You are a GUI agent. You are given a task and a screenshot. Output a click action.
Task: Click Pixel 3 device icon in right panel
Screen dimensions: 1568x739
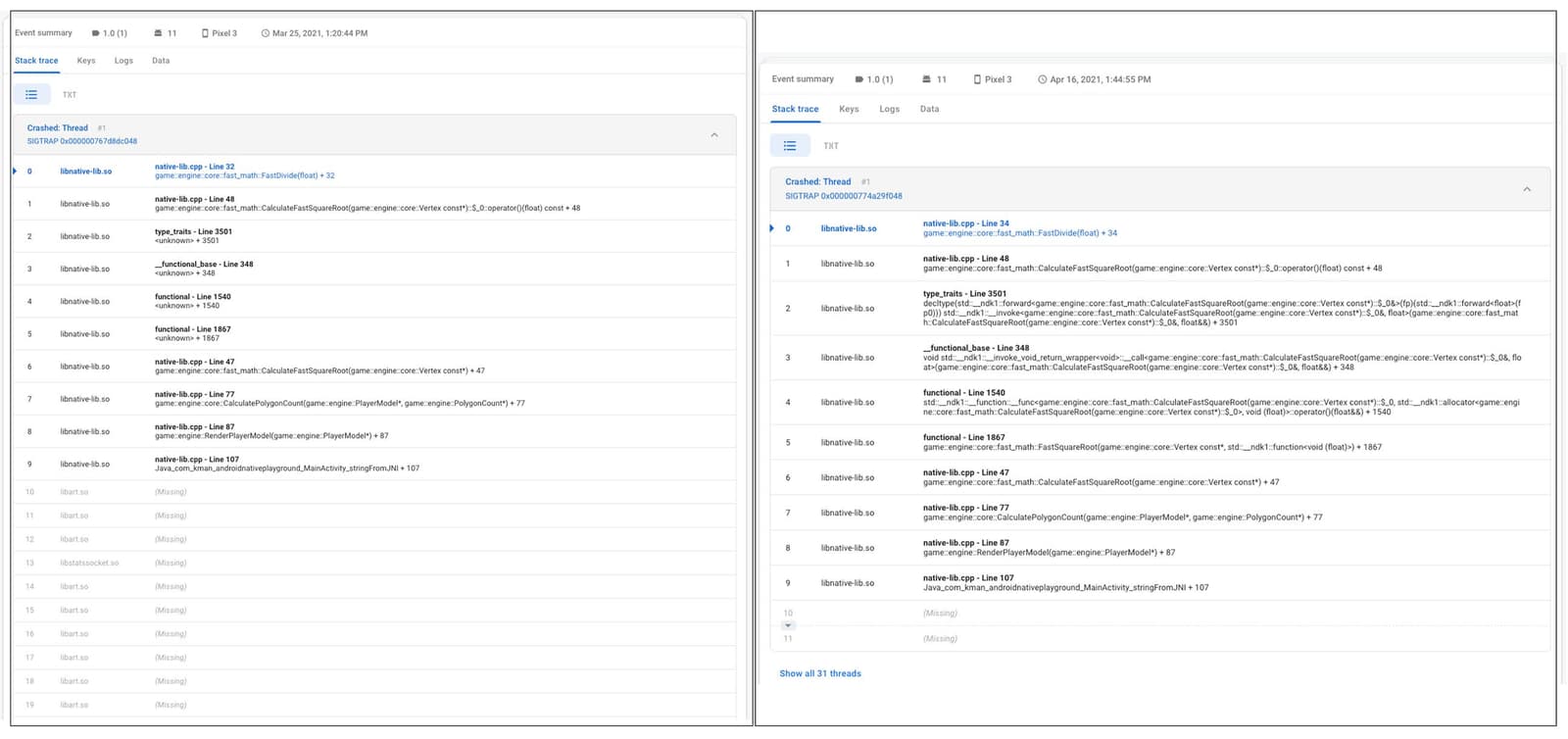coord(977,79)
